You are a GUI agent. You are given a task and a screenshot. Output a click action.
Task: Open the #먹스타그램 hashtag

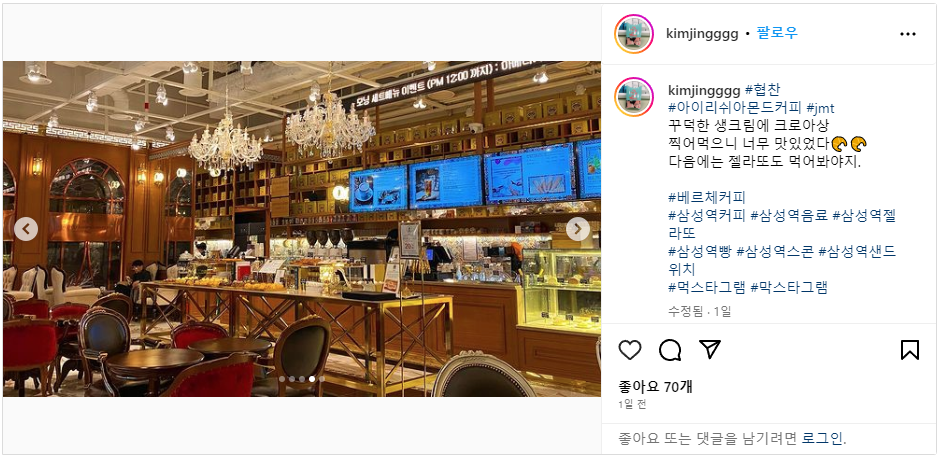tap(706, 287)
